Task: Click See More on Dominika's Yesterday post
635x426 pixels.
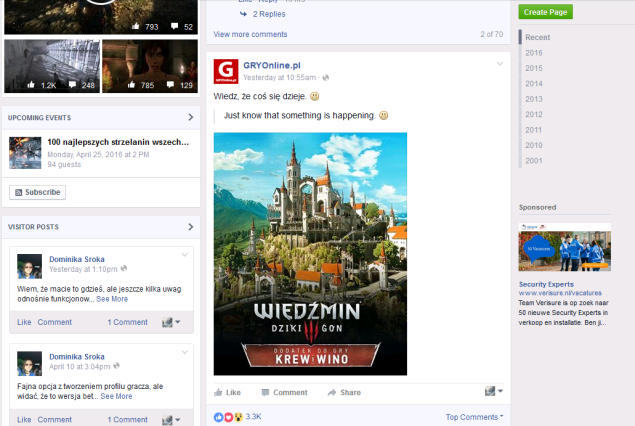Action: 112,299
